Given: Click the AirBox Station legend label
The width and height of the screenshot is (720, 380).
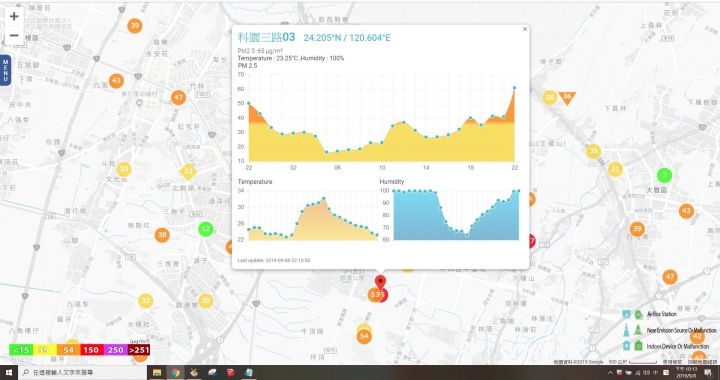Looking at the screenshot, I should [x=662, y=314].
